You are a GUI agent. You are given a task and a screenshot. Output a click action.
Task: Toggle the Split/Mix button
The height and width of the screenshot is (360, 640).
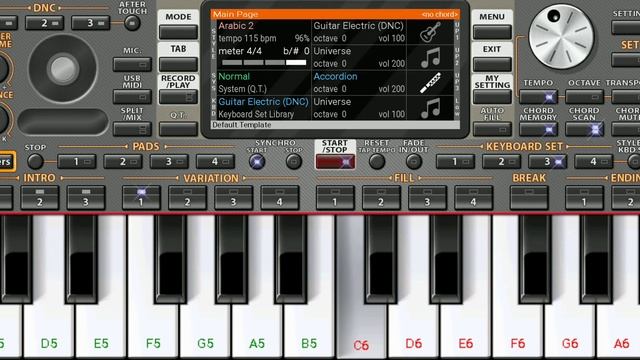tap(132, 129)
